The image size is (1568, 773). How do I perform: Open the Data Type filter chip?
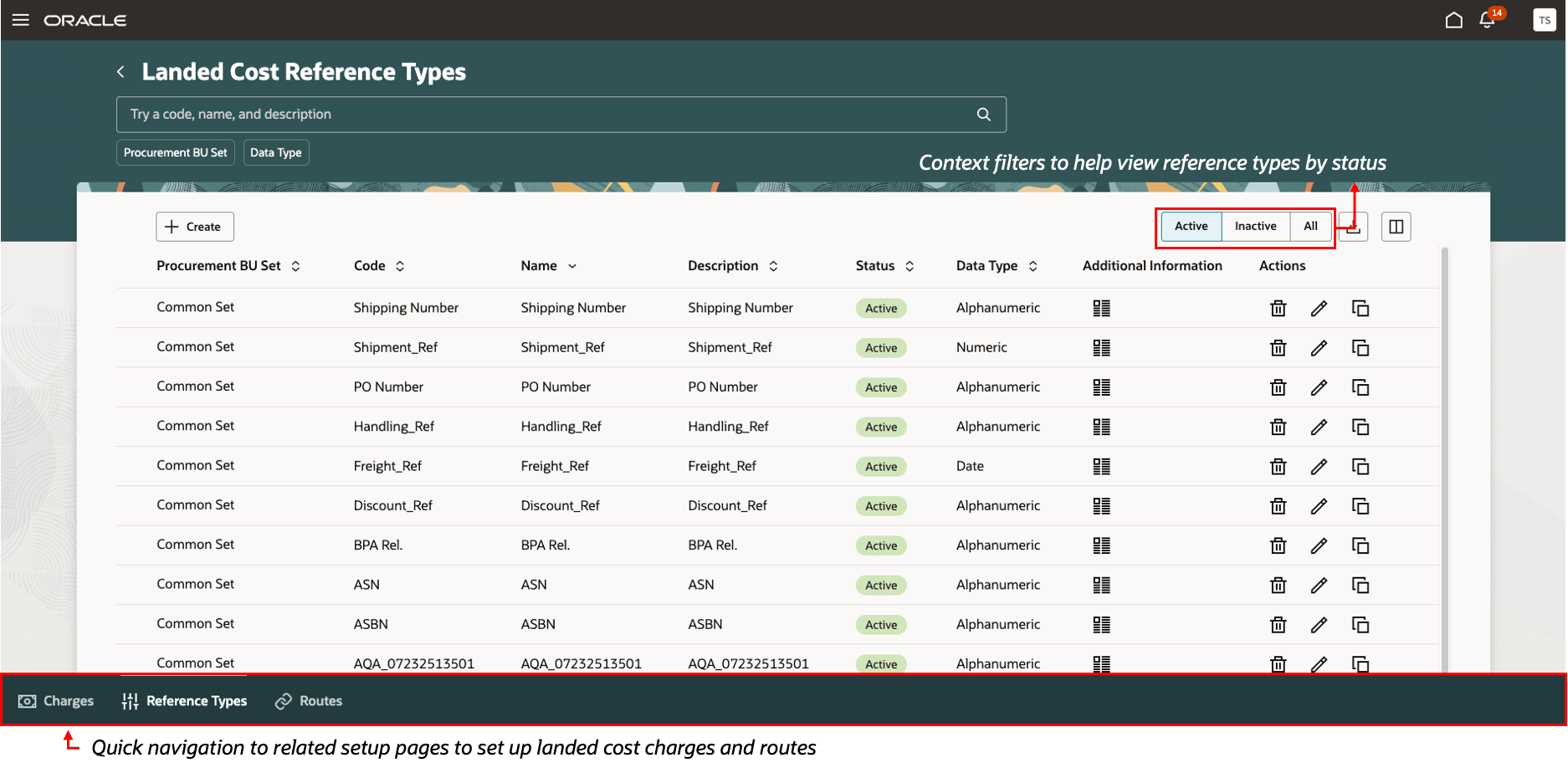276,153
